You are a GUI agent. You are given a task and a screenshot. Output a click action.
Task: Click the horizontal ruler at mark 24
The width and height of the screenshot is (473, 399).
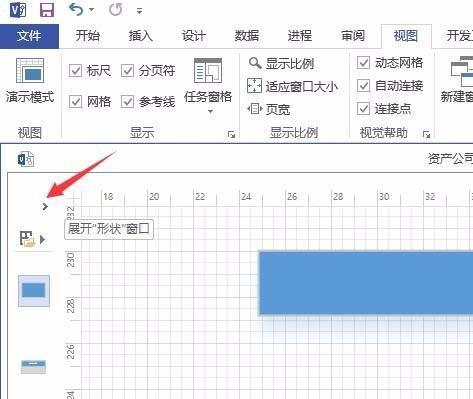(246, 196)
